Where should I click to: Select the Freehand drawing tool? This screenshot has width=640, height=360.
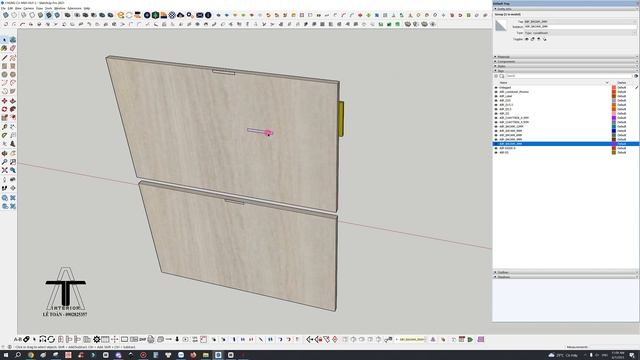click(x=13, y=58)
